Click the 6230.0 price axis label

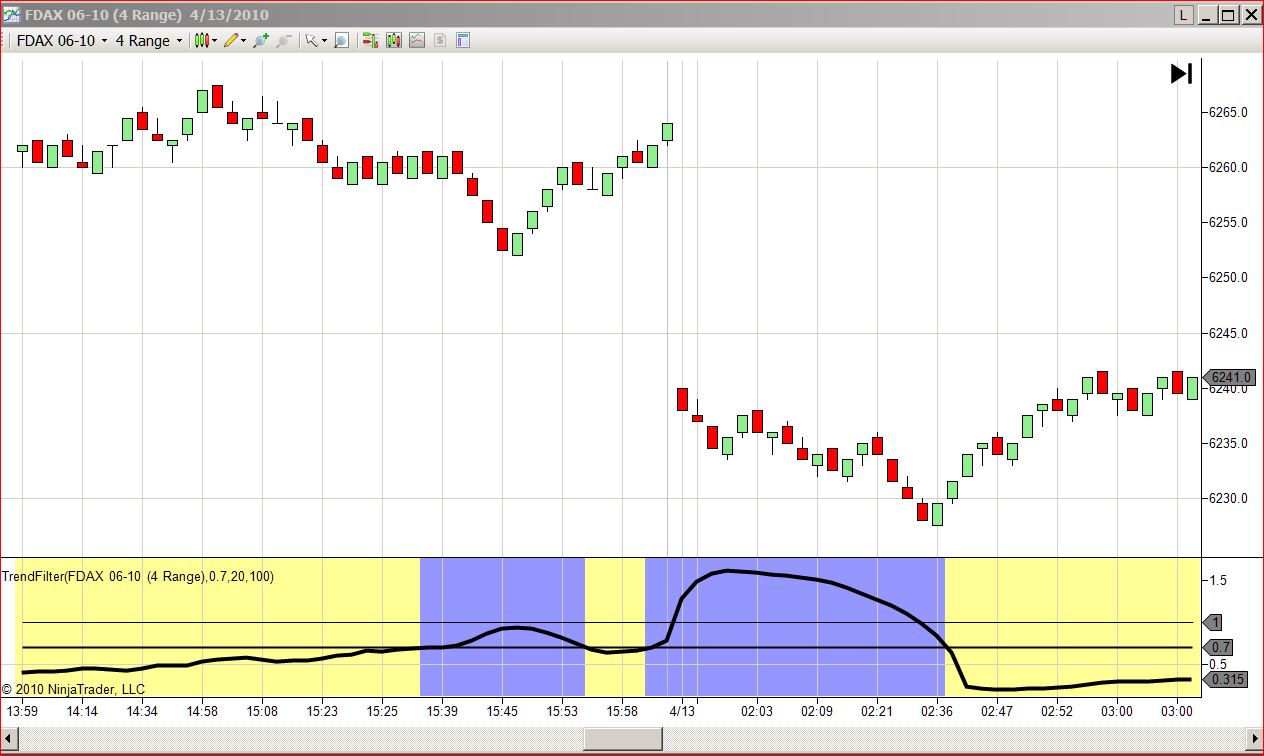click(1229, 499)
